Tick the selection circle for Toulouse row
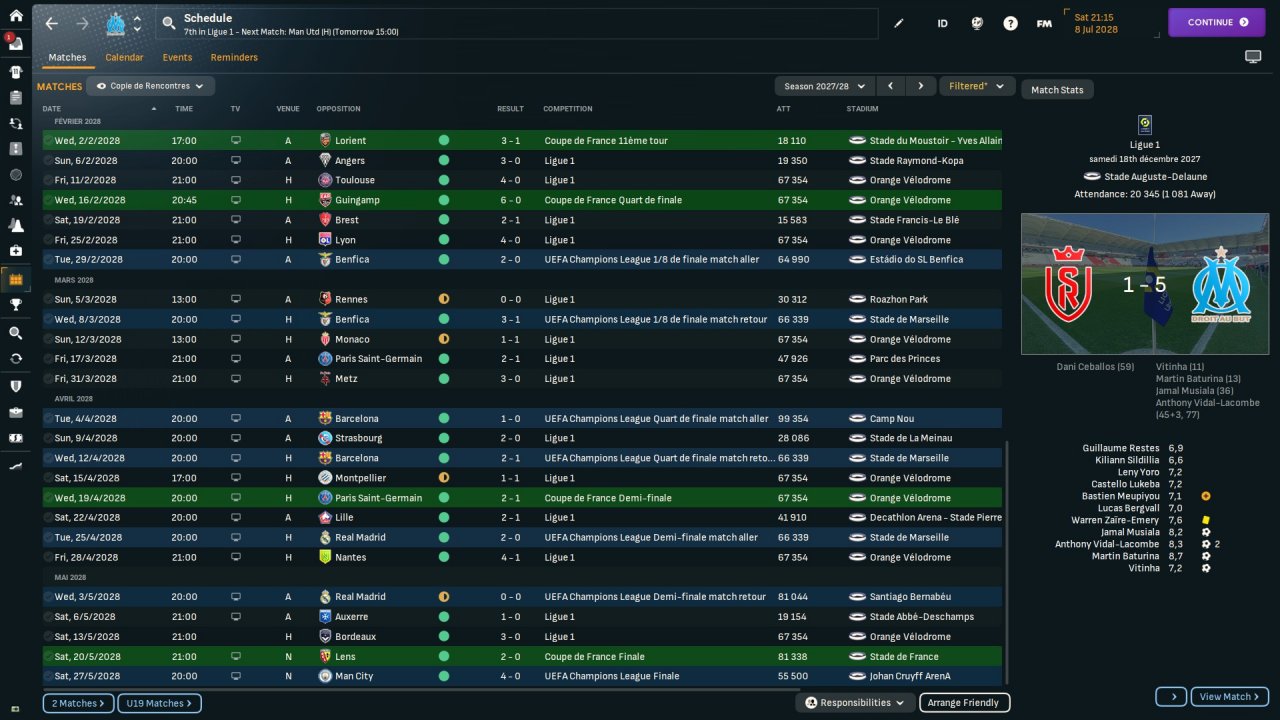 pyautogui.click(x=48, y=180)
